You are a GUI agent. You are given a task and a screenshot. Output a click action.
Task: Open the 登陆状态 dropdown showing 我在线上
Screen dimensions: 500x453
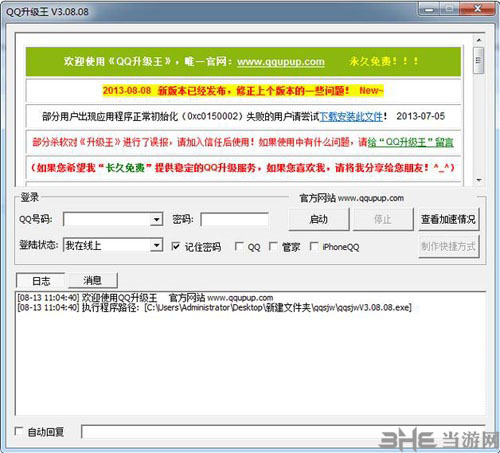(x=156, y=245)
